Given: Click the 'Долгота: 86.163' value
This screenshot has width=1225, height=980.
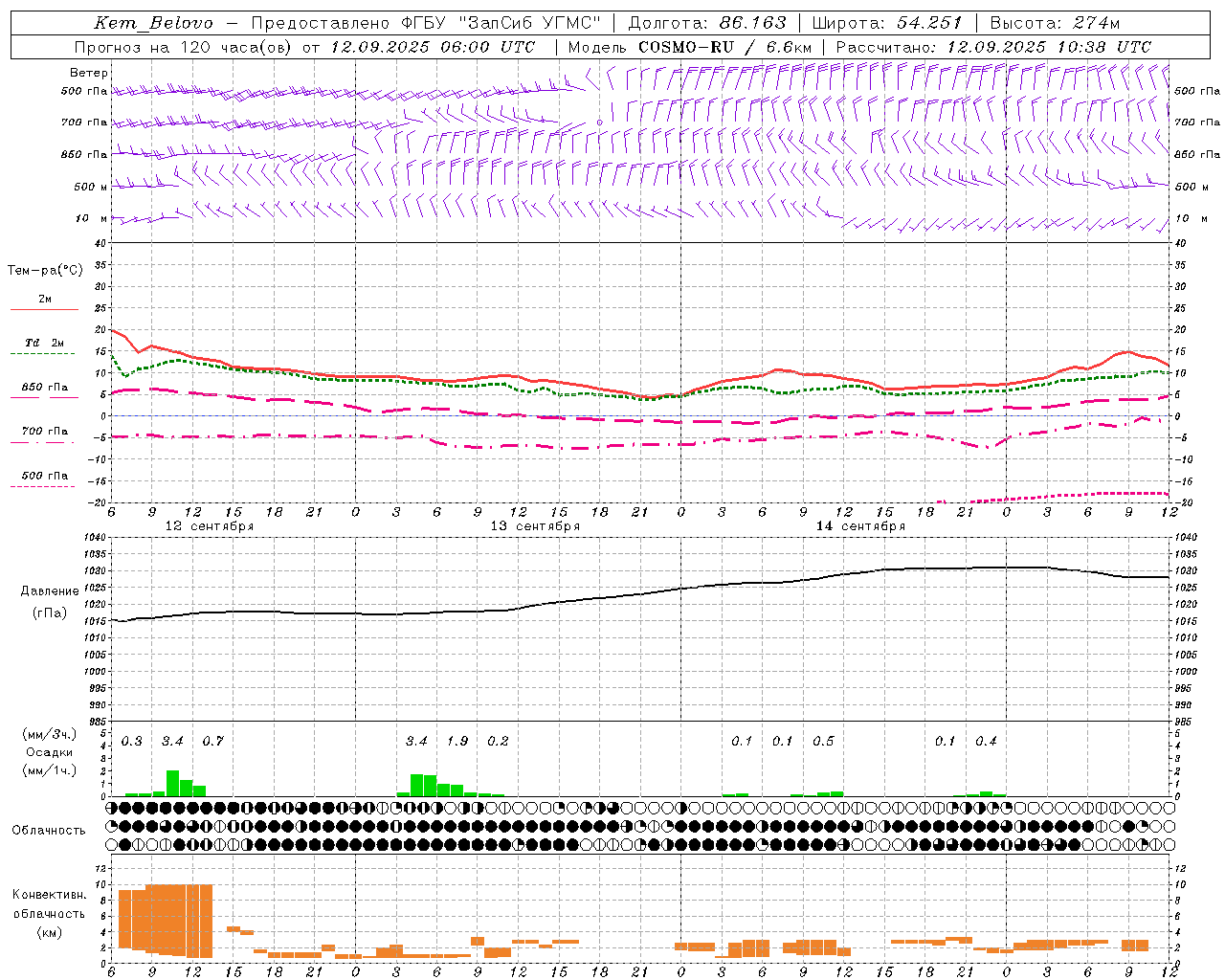Looking at the screenshot, I should point(707,23).
